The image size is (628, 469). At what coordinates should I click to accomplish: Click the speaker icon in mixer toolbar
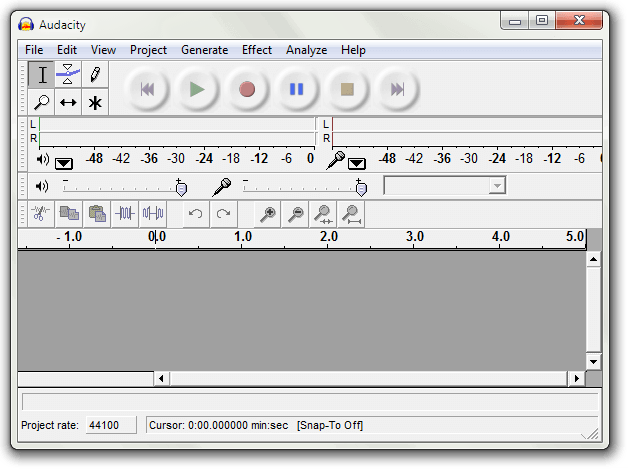click(42, 186)
